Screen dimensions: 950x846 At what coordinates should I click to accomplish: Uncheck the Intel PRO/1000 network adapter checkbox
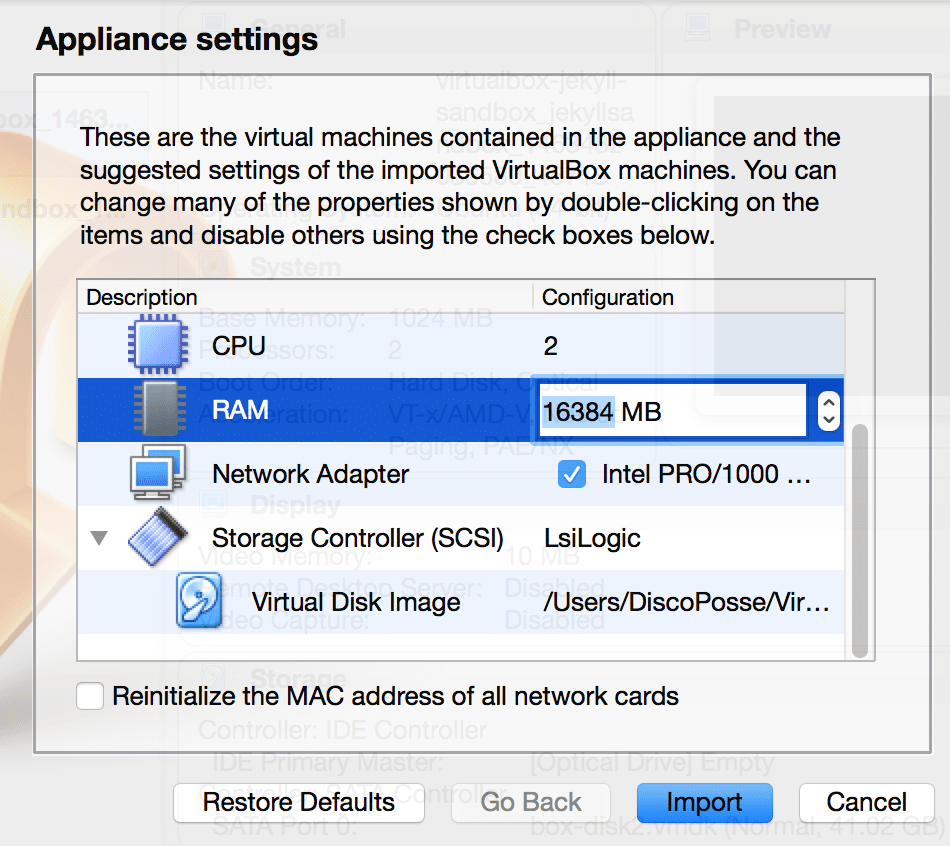572,474
